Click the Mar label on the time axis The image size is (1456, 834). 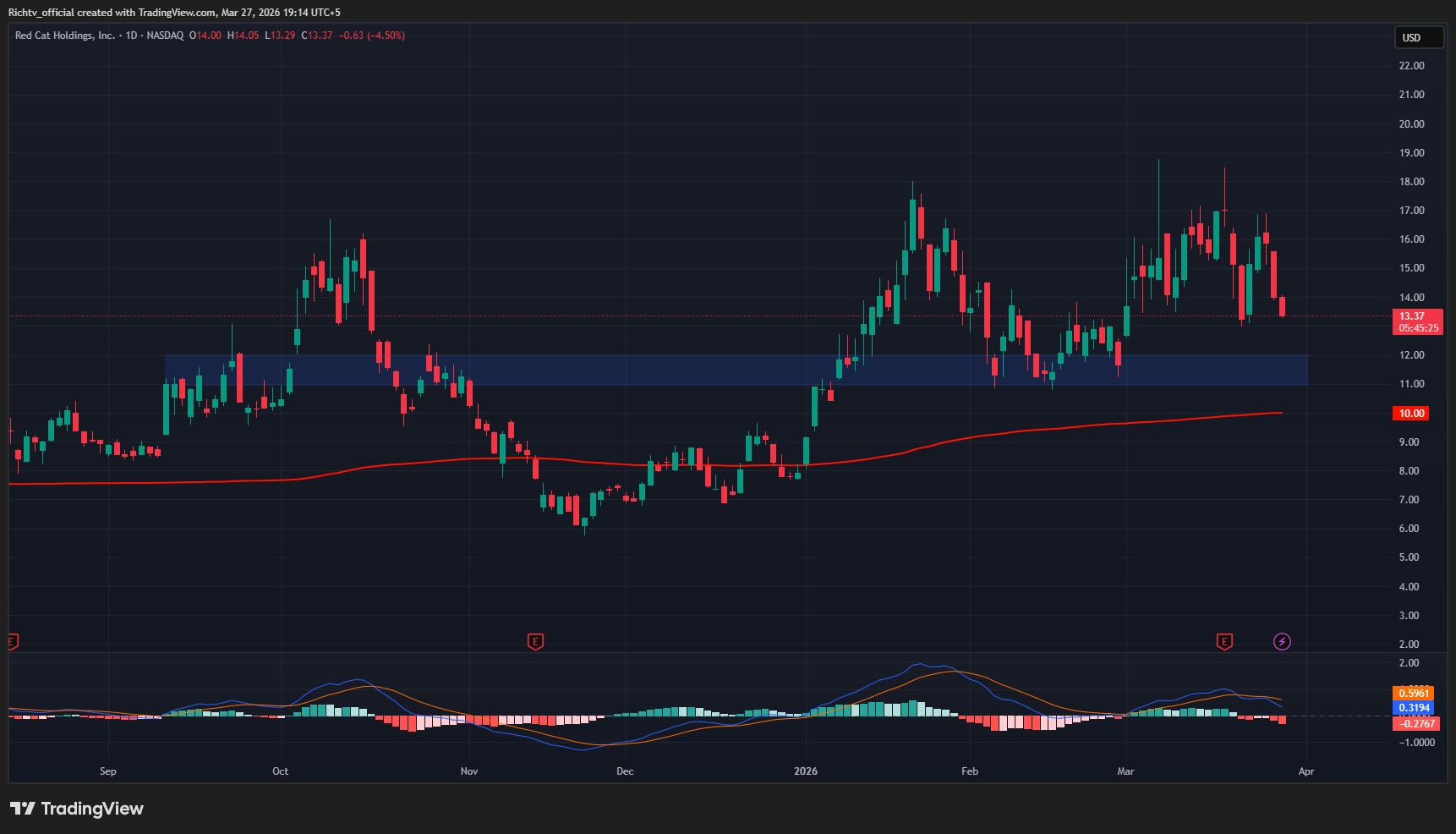point(1125,771)
